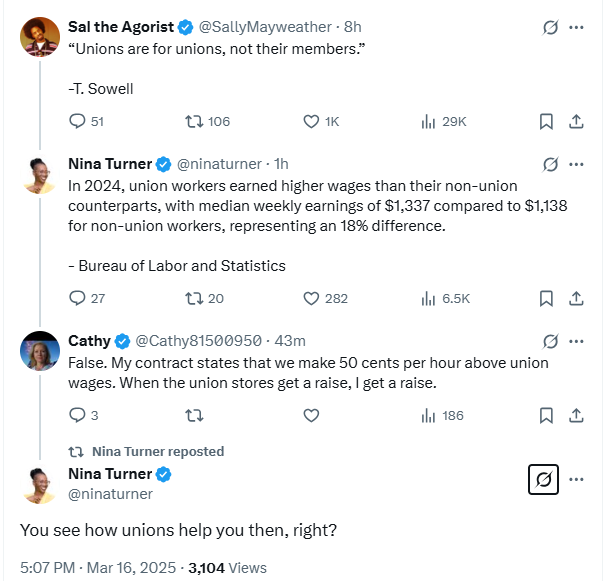Bookmark Sal the Agorist's tweet
This screenshot has width=604, height=581.
coord(546,121)
